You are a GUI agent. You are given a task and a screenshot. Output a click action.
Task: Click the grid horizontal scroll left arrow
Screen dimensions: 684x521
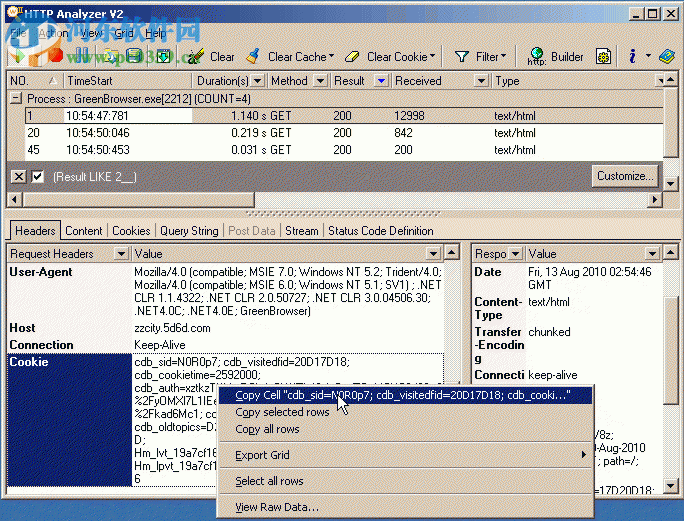tap(15, 199)
